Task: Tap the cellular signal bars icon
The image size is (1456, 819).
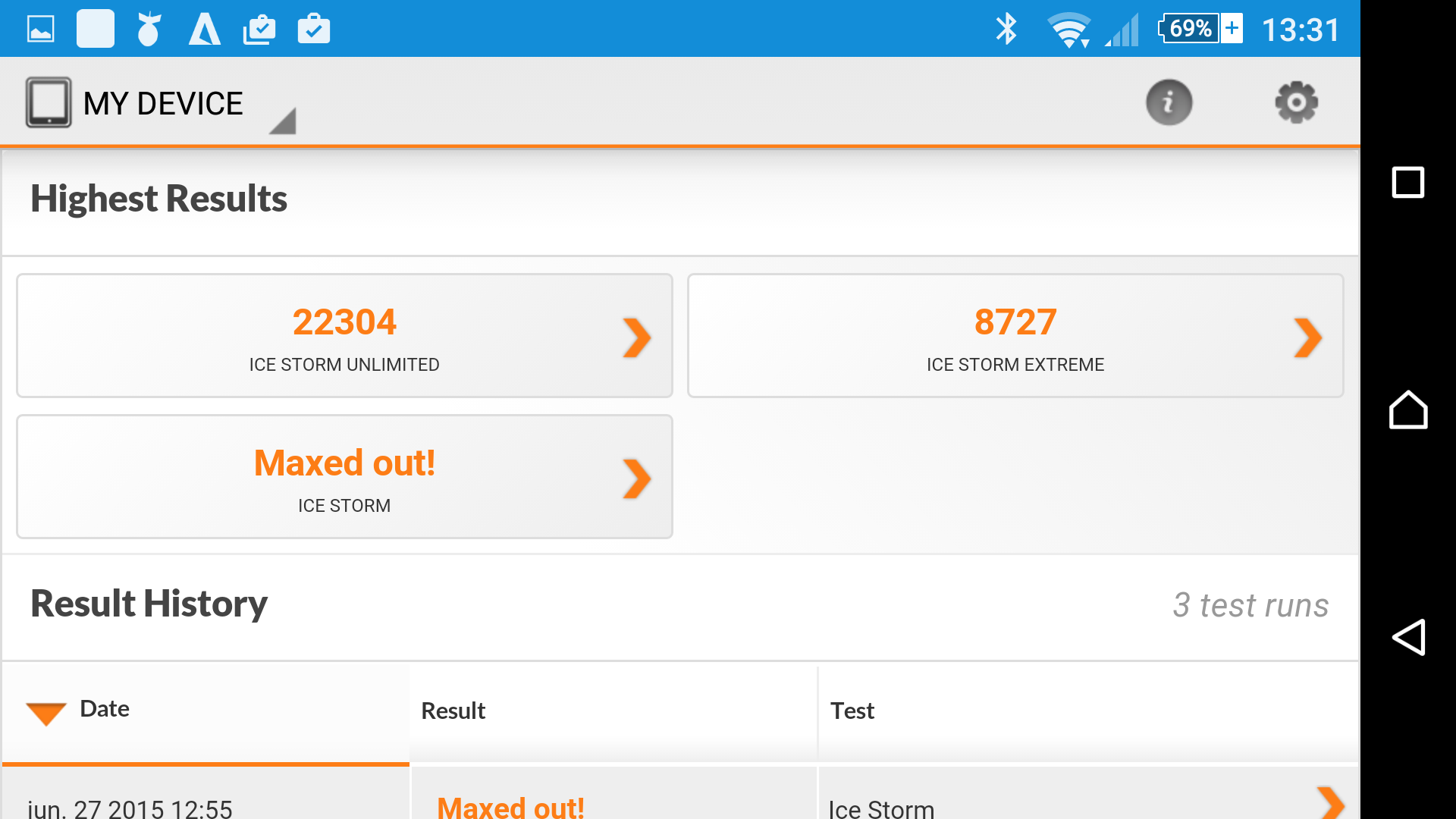Action: tap(1122, 30)
